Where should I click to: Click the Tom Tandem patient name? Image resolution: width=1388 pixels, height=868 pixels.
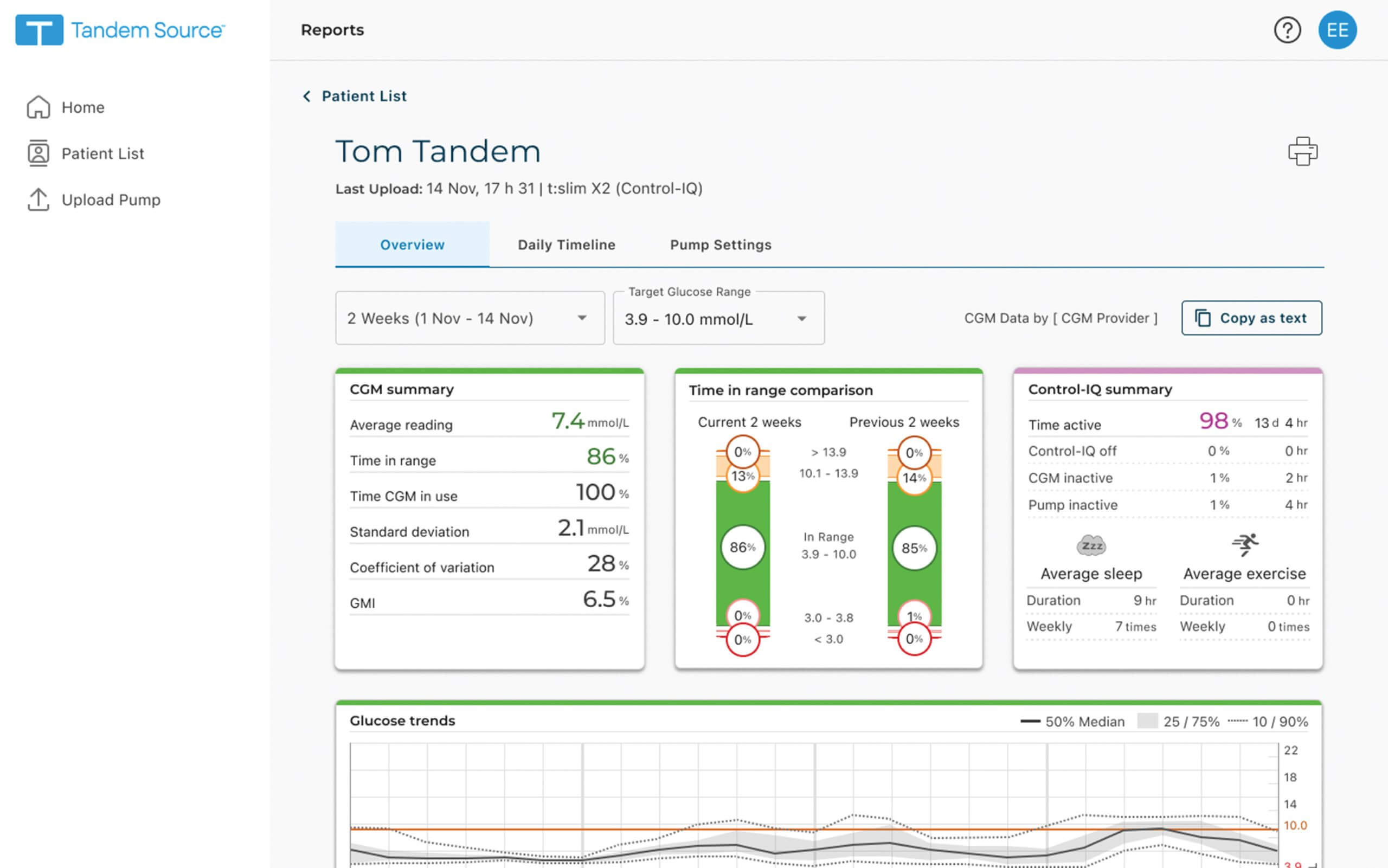[x=438, y=152]
